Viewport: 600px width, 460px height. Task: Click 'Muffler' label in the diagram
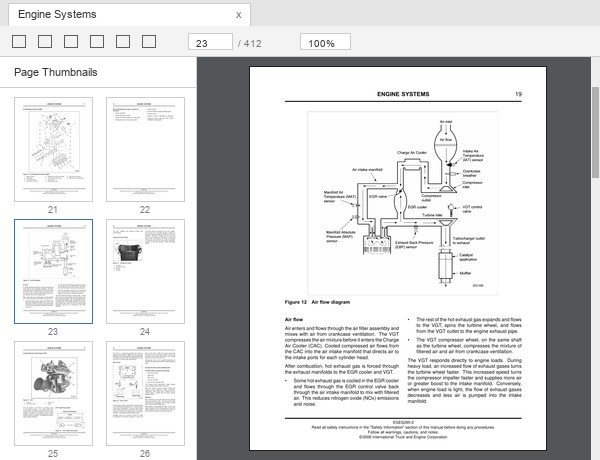(465, 273)
